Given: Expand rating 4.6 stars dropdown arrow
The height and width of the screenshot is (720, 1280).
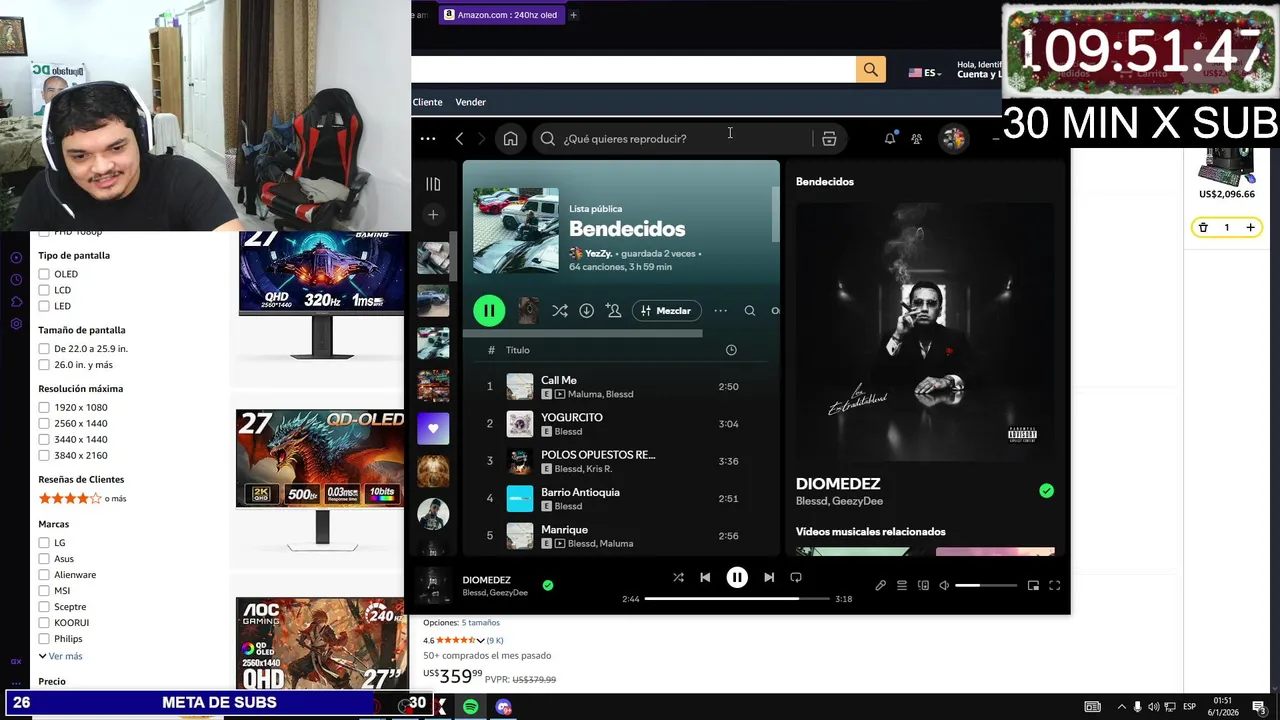Looking at the screenshot, I should [x=480, y=641].
